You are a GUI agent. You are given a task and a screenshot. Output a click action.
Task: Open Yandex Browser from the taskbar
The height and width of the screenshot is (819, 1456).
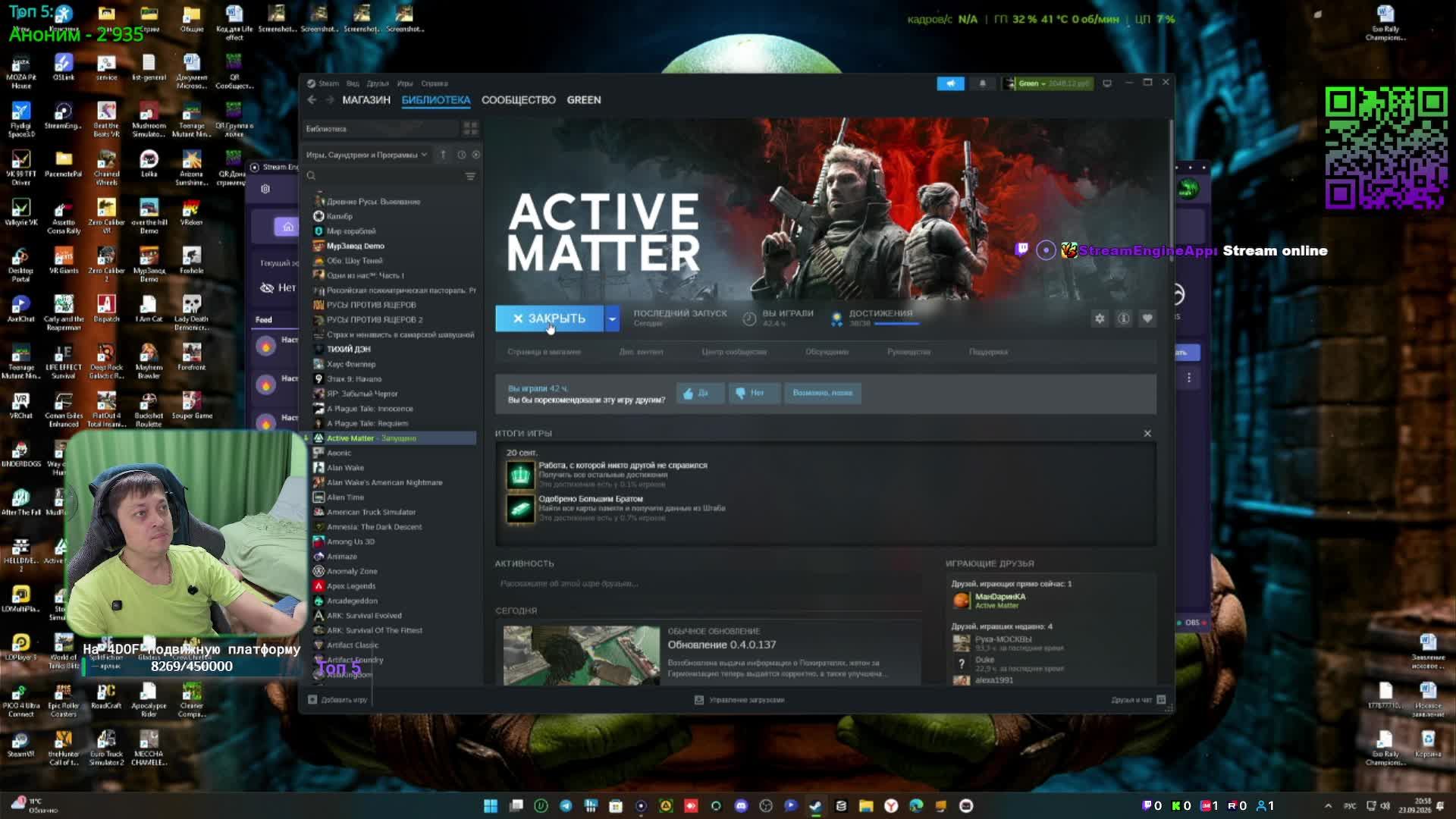point(891,805)
